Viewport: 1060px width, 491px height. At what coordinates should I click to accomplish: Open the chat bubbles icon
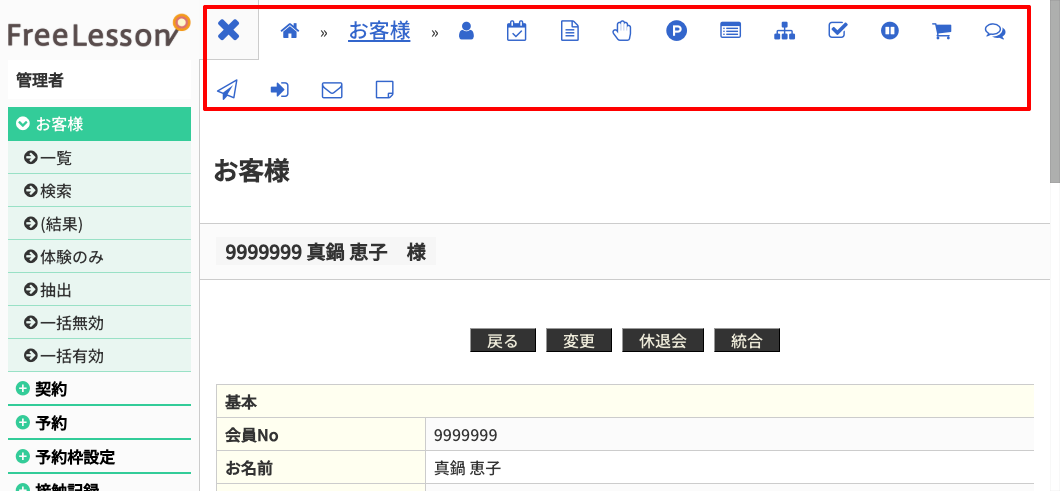pos(994,31)
